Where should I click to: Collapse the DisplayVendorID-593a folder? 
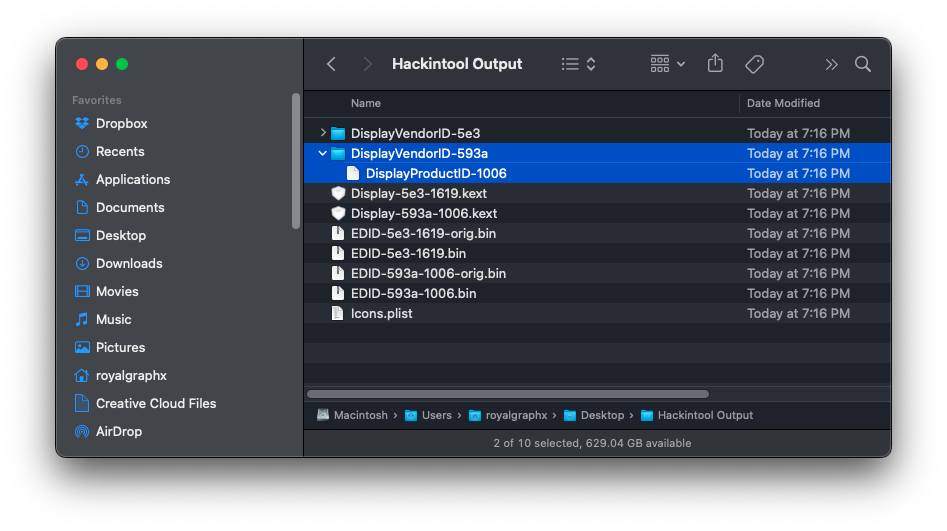[322, 154]
